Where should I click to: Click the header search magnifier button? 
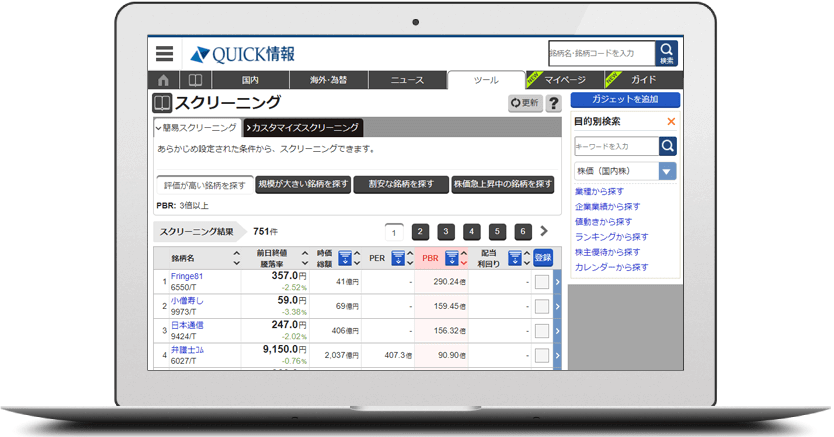tap(666, 54)
